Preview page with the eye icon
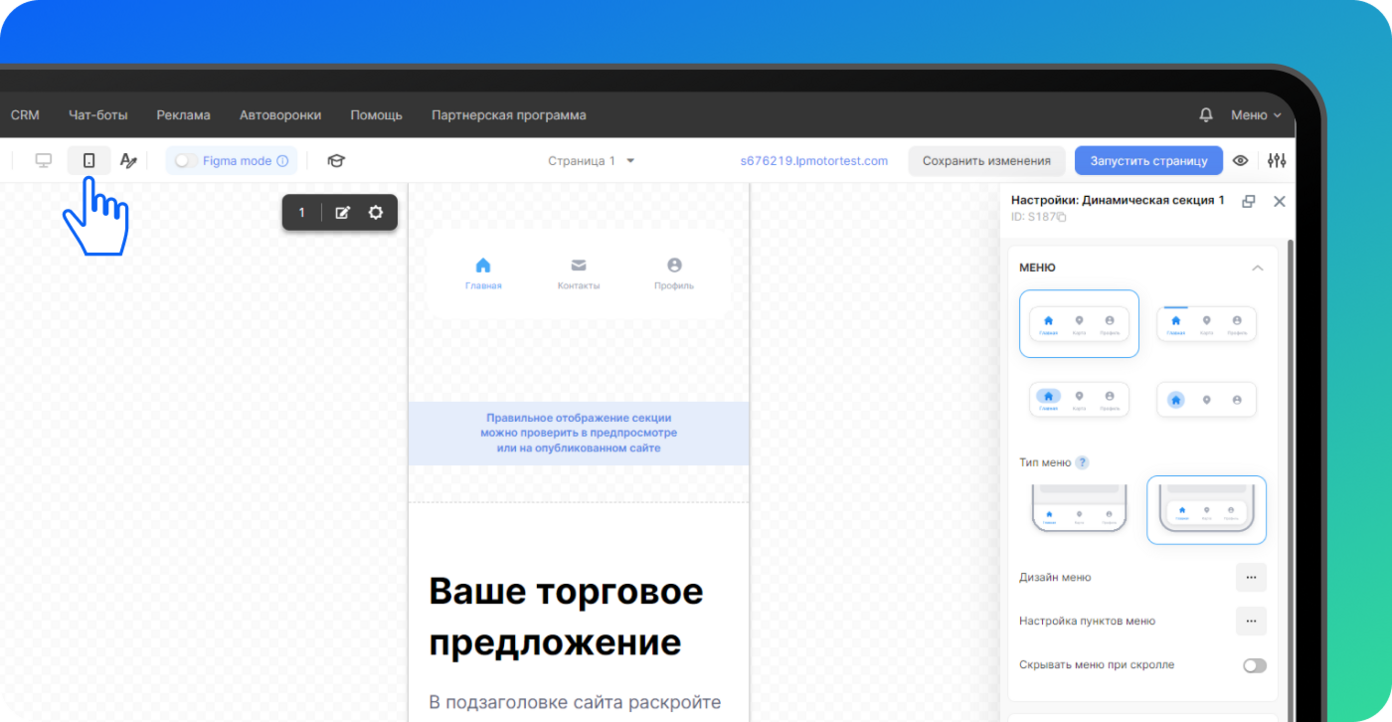1392x722 pixels. tap(1241, 160)
